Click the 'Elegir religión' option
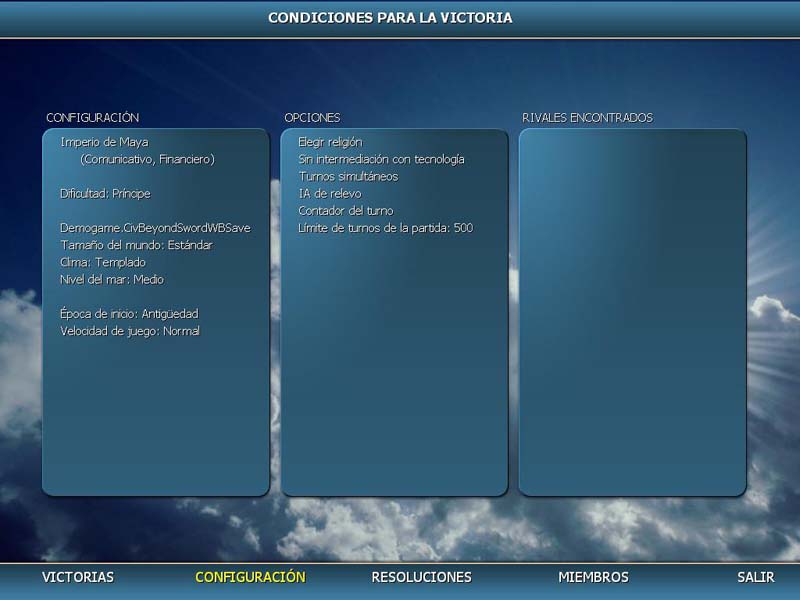 point(330,142)
